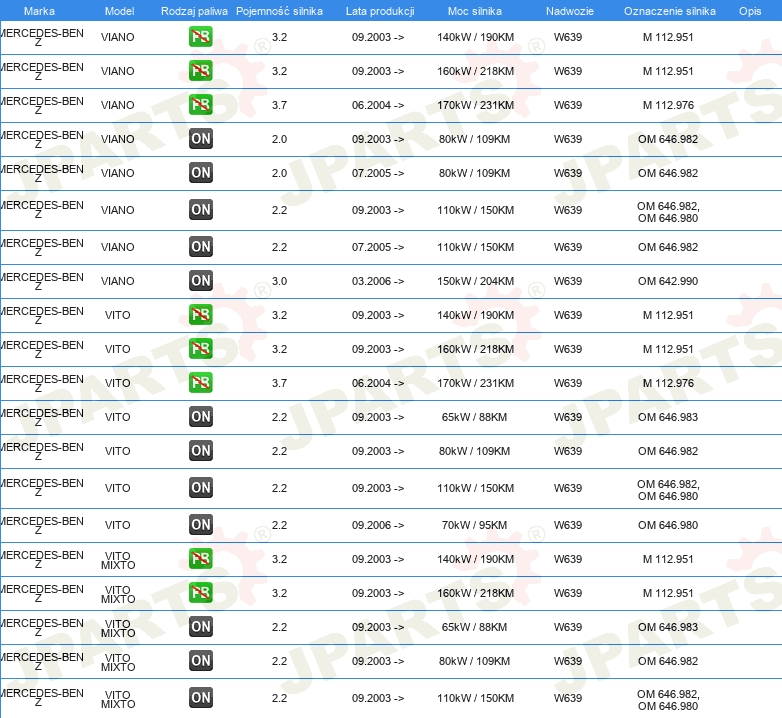
Task: Click the Oznaczenie silnika column header
Action: click(670, 11)
